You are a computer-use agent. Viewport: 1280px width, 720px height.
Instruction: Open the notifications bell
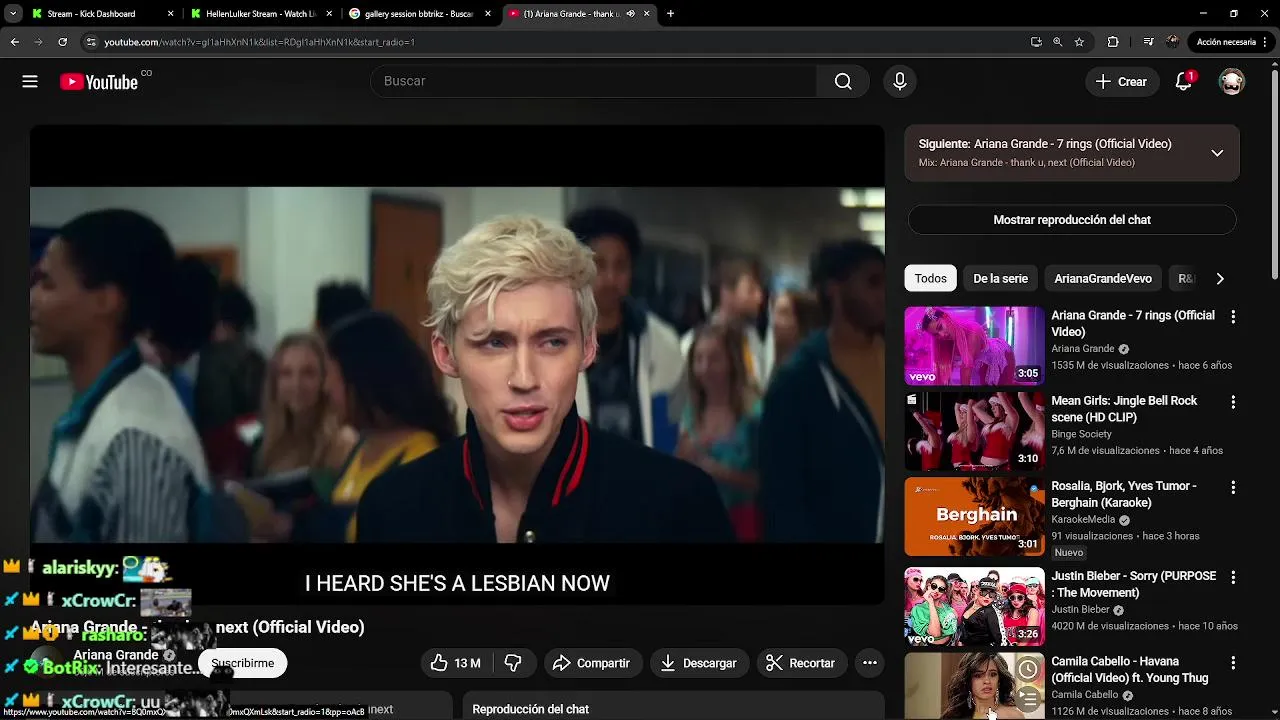1184,82
